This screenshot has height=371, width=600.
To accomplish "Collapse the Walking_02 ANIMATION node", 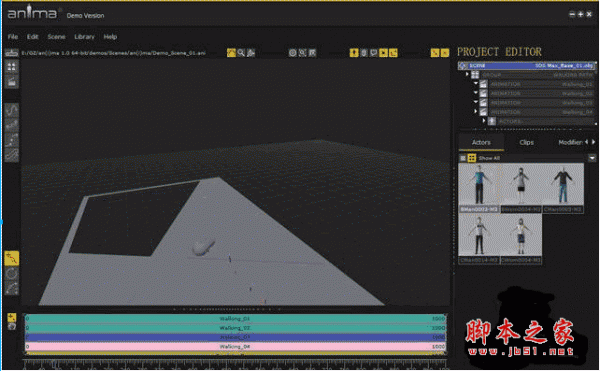I will click(476, 93).
